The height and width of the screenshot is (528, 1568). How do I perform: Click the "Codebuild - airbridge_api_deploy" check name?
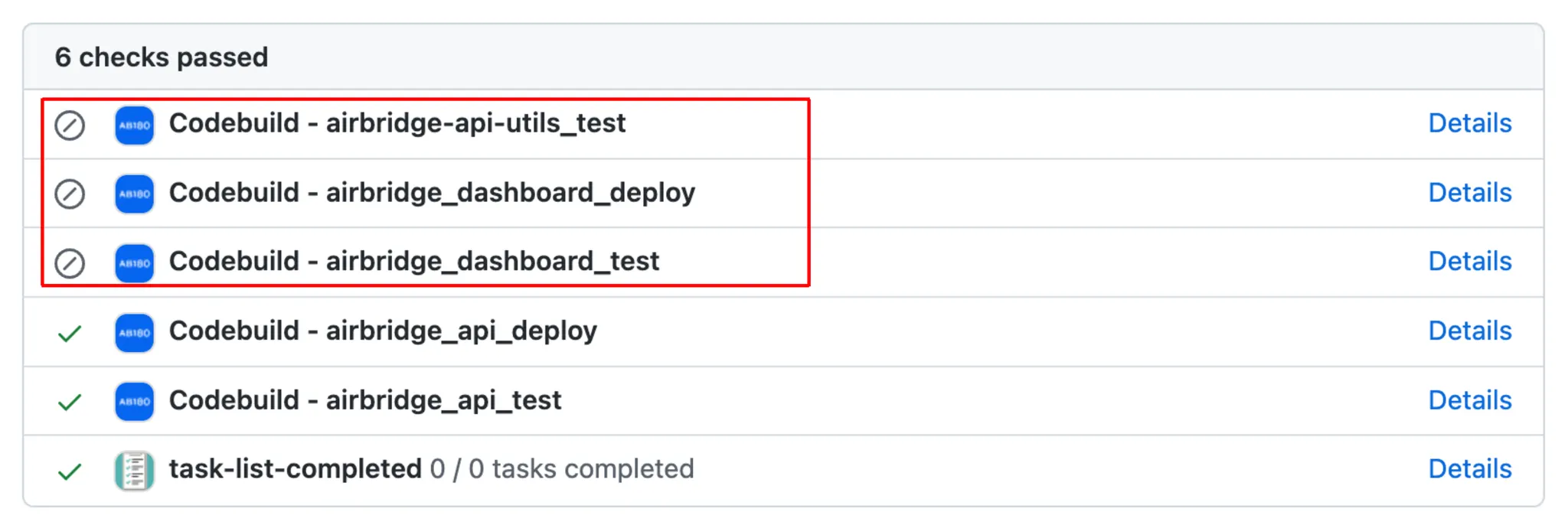[383, 331]
